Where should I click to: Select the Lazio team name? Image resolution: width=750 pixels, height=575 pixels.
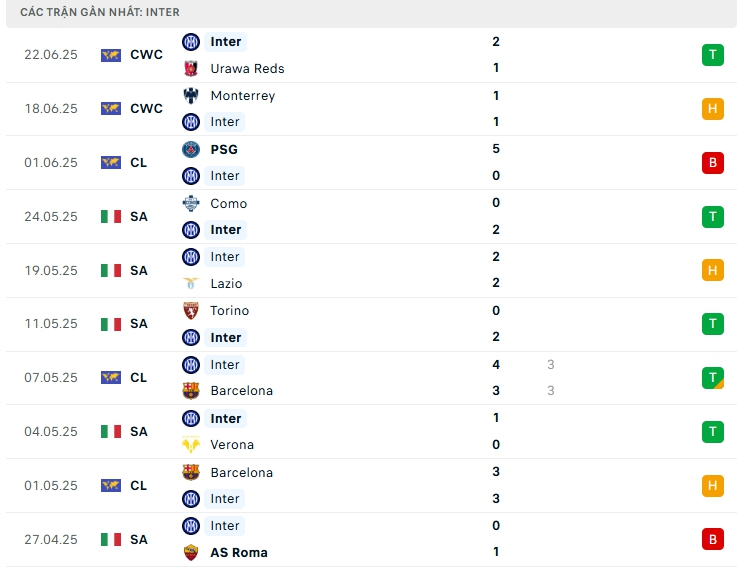click(x=227, y=284)
